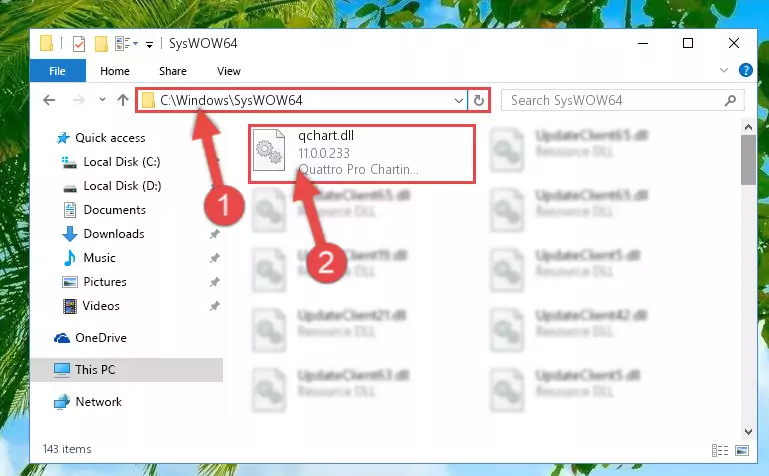Click the Documents icon in sidebar
The height and width of the screenshot is (476, 769).
coord(70,210)
